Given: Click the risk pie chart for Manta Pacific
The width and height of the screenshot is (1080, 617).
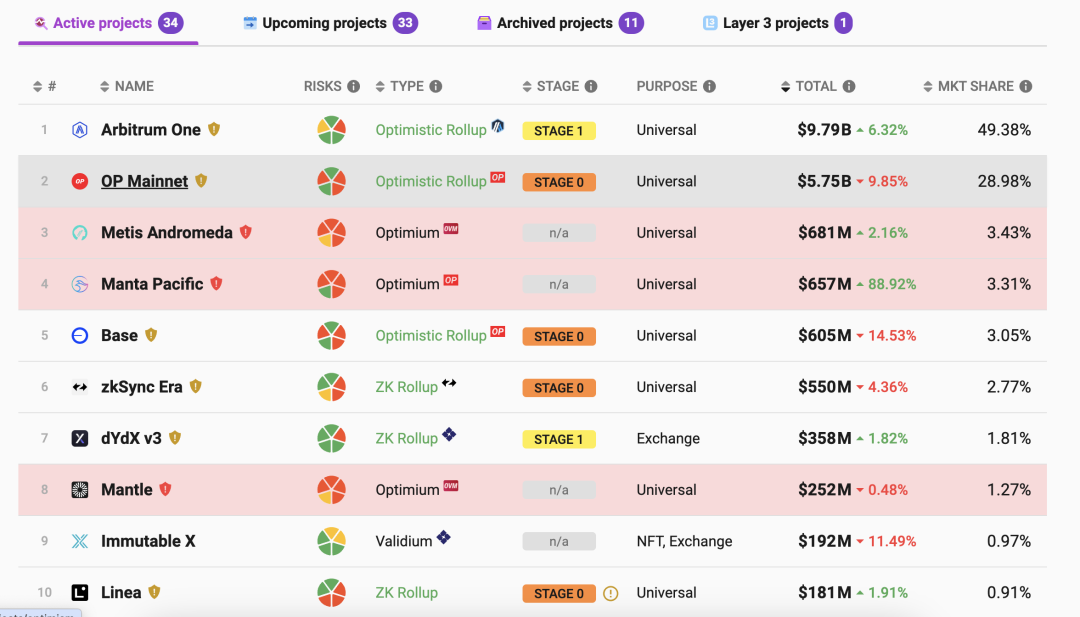Looking at the screenshot, I should pos(331,284).
